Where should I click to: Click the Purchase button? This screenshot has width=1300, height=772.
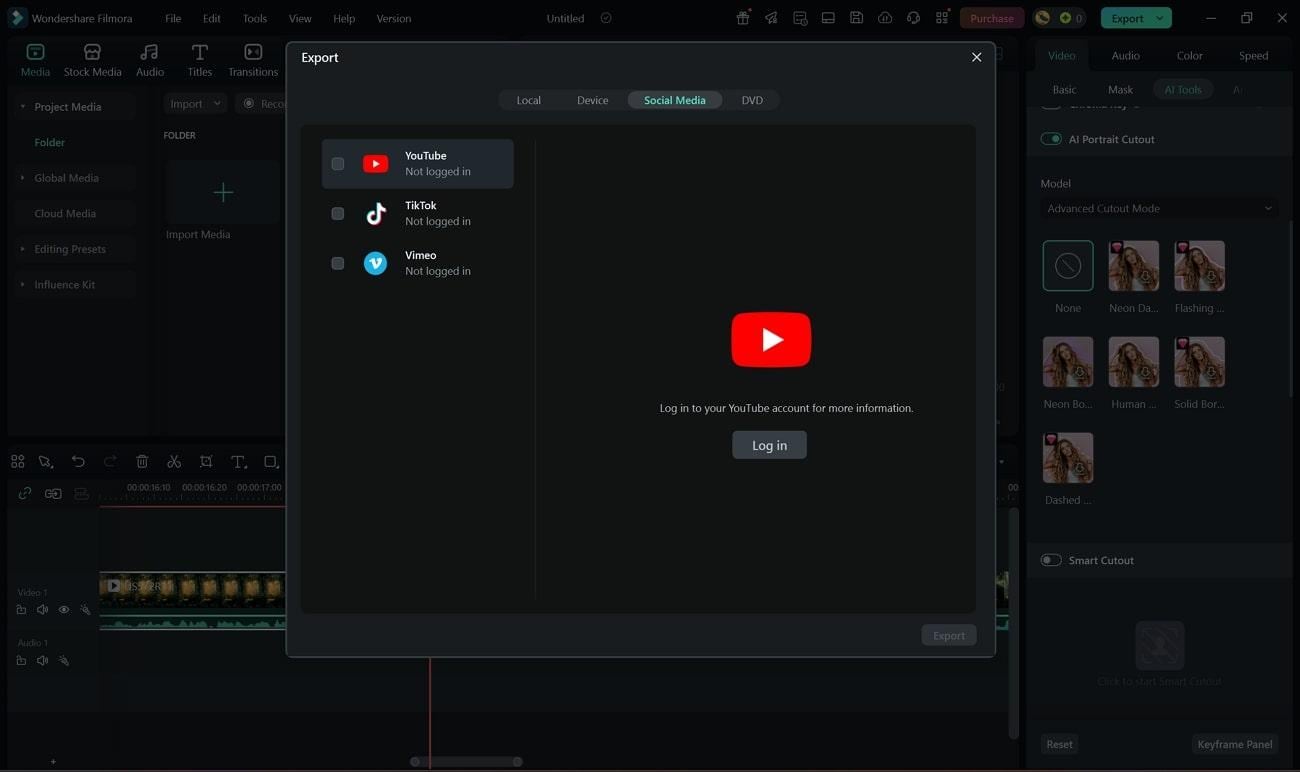992,18
